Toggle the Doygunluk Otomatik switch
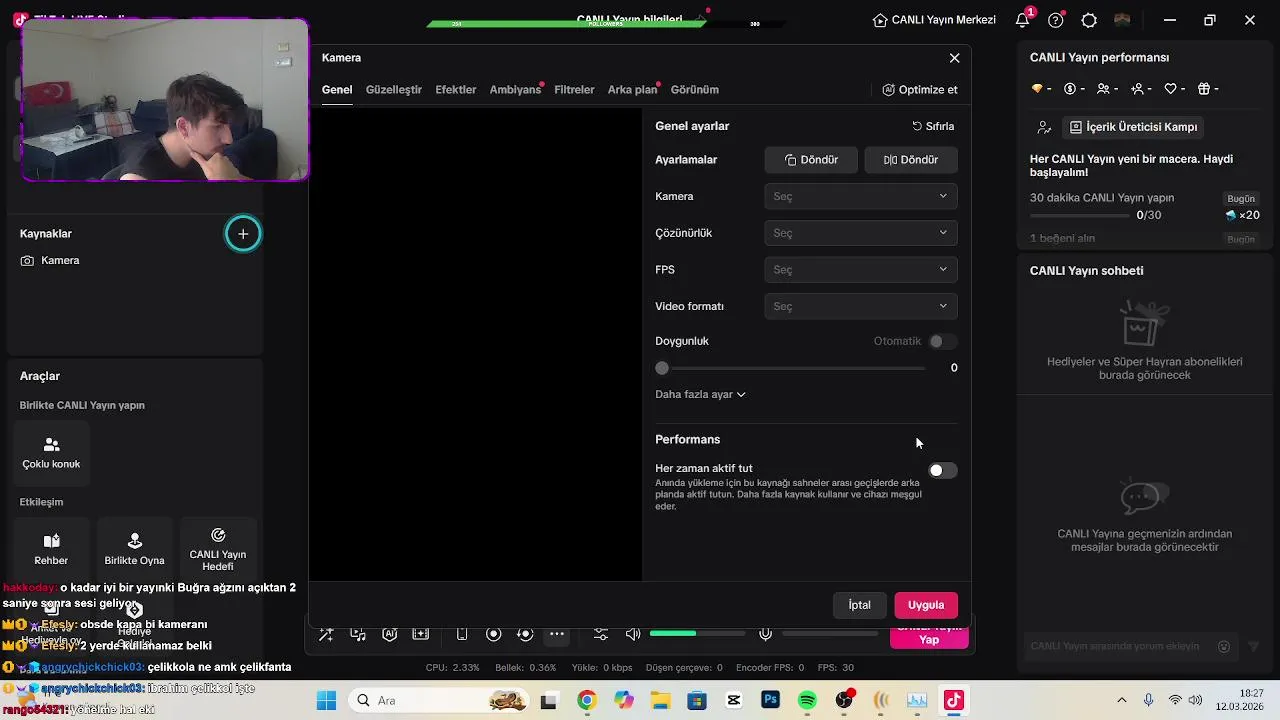Viewport: 1280px width, 720px height. pyautogui.click(x=942, y=341)
